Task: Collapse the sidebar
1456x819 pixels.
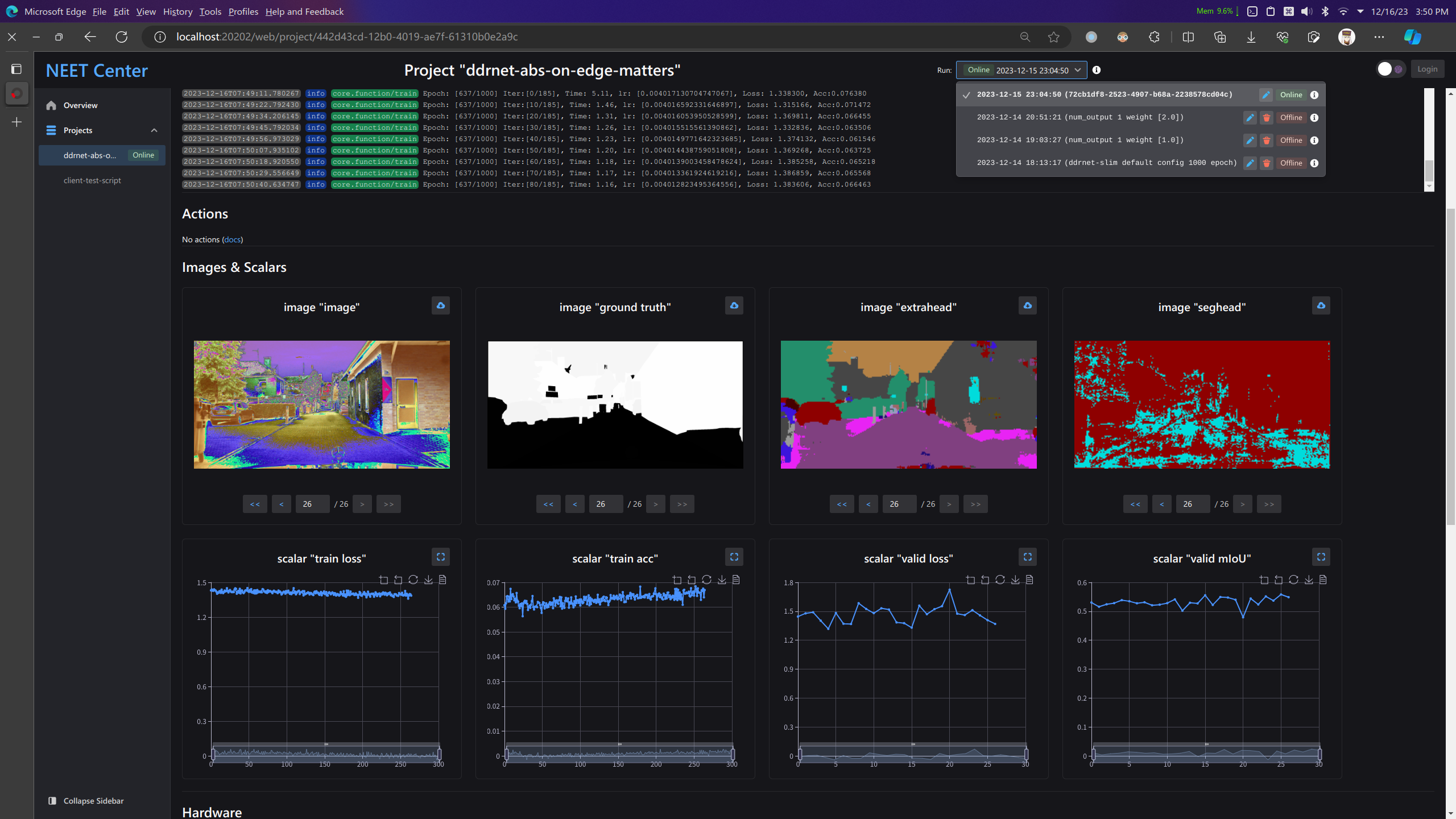Action: click(86, 801)
